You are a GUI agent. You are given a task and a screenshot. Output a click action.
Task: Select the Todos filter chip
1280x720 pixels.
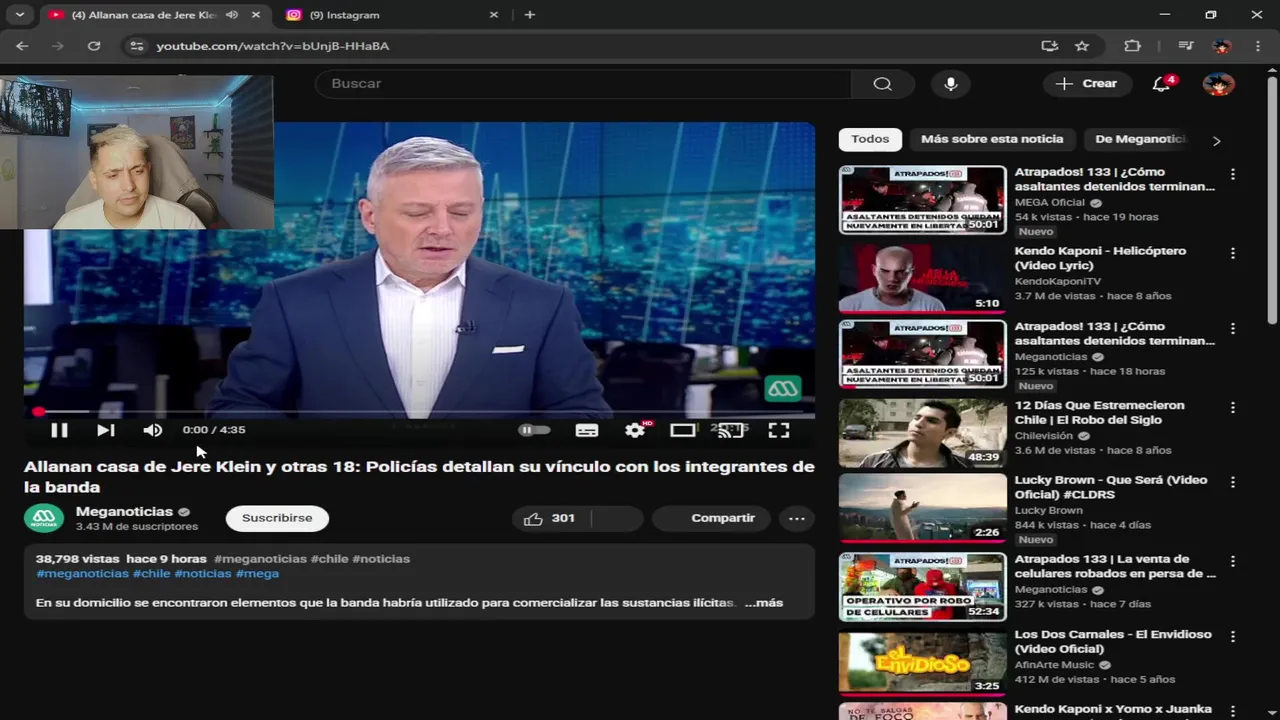click(x=870, y=139)
